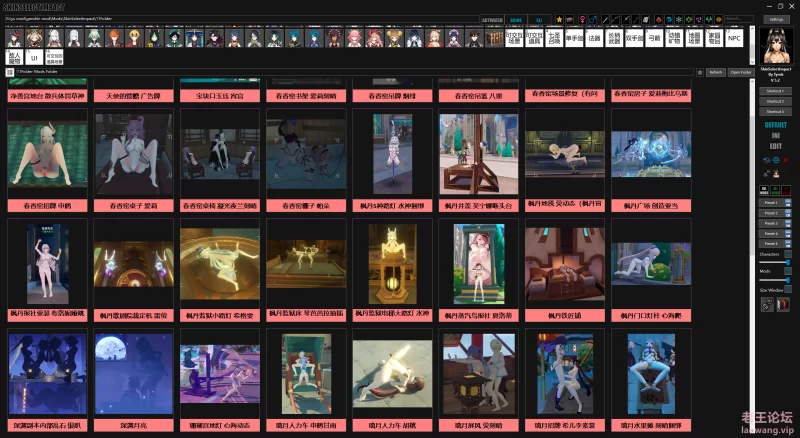This screenshot has height=438, width=800.
Task: Select the DEFAULT mode label
Action: (x=776, y=125)
